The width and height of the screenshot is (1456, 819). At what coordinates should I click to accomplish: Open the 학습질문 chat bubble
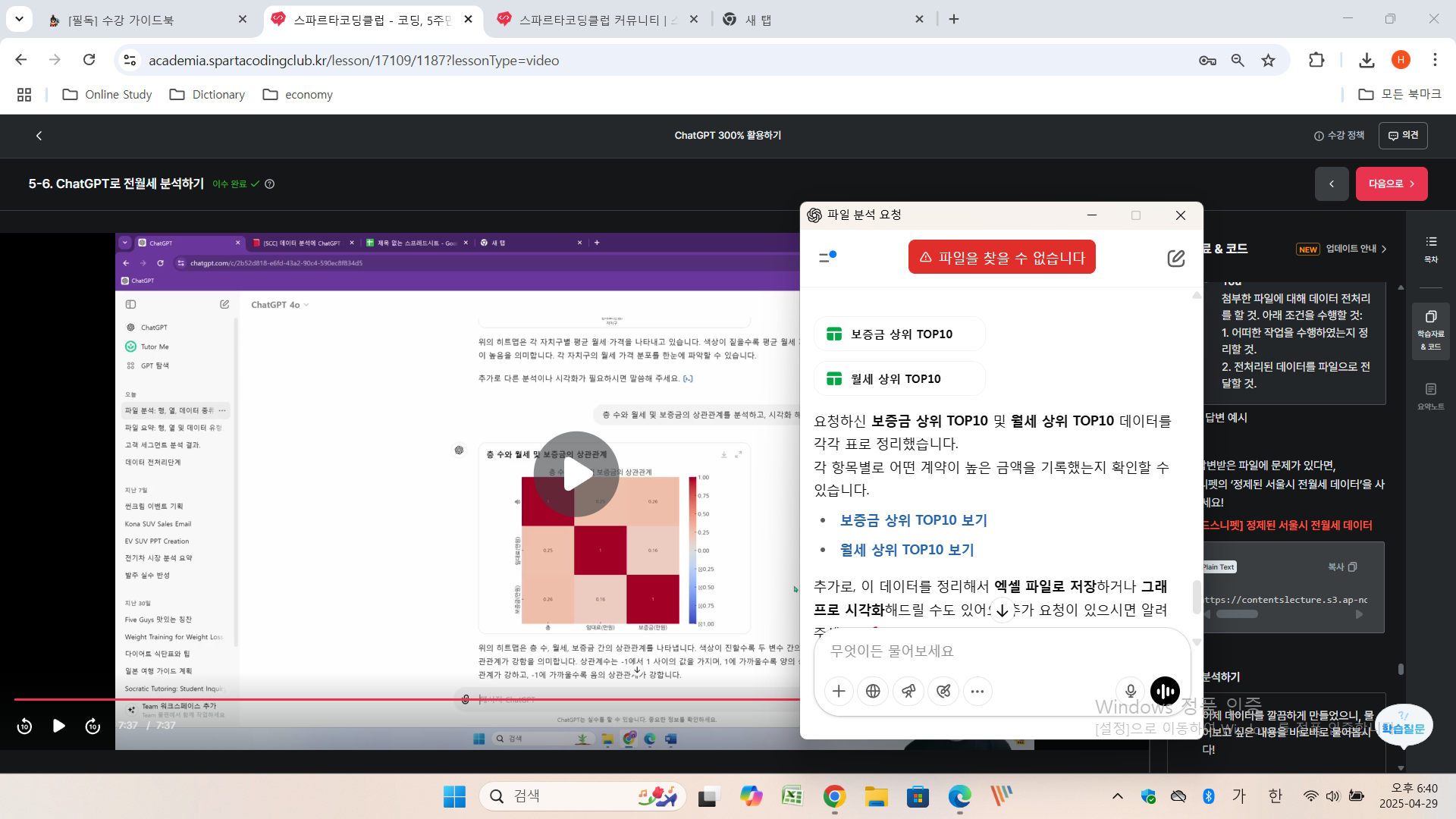pos(1403,726)
